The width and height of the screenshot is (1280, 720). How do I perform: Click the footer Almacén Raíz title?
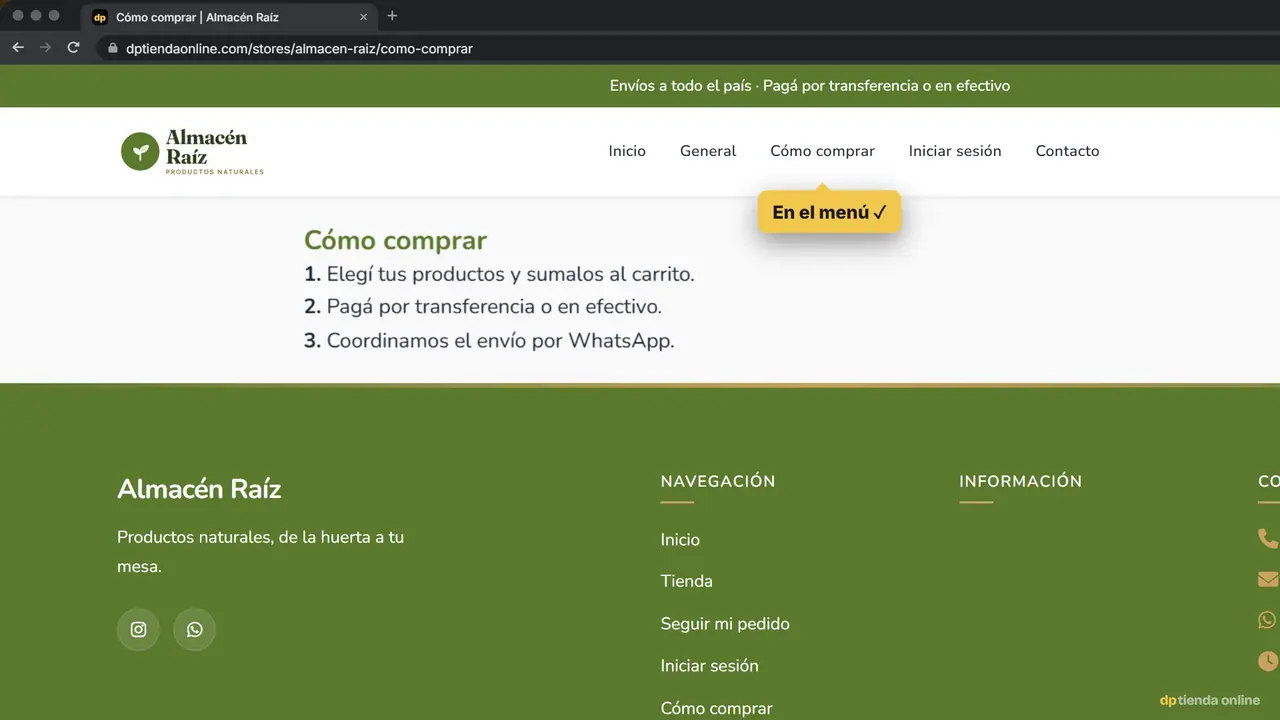pyautogui.click(x=199, y=489)
